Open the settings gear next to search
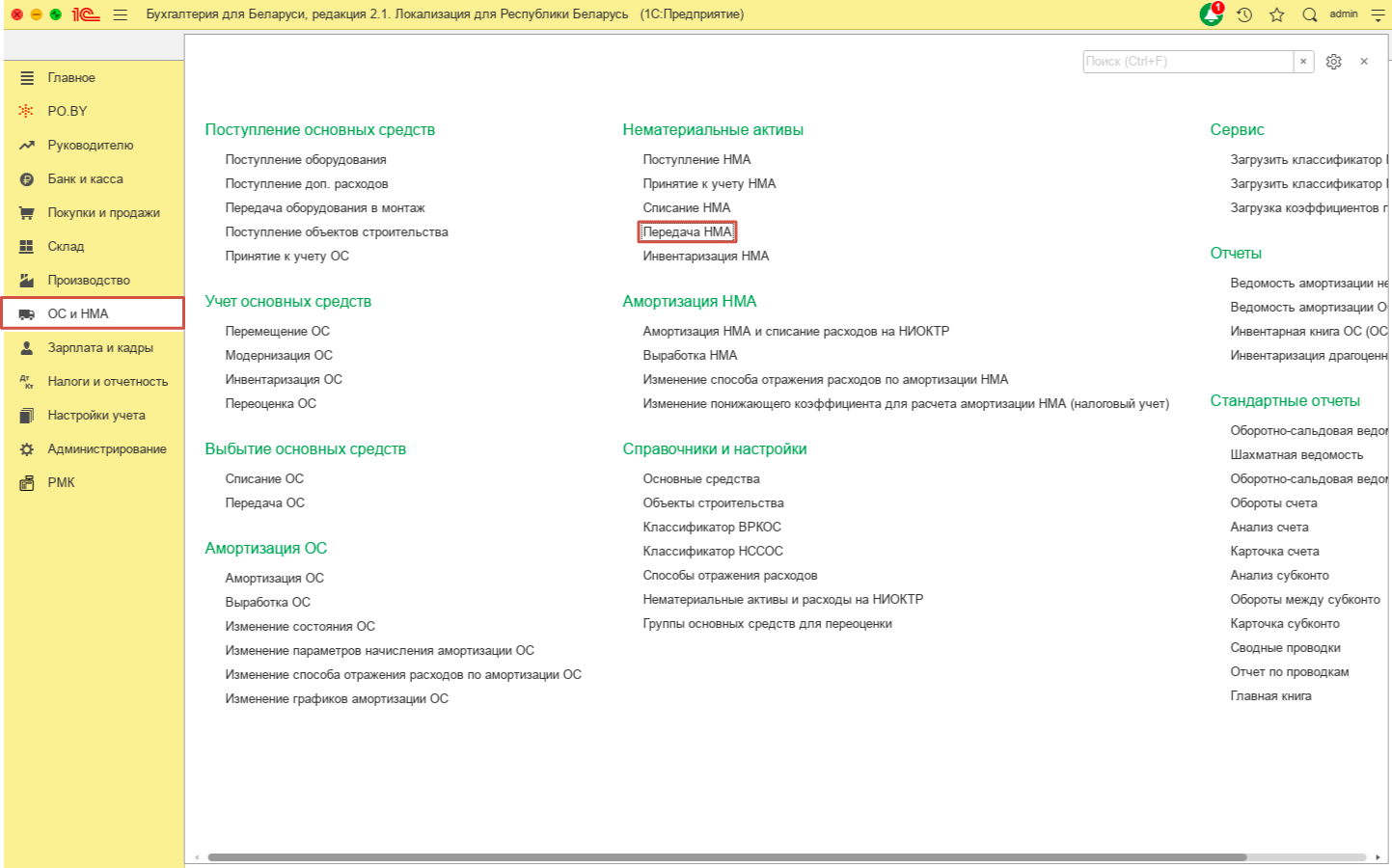Image resolution: width=1392 pixels, height=868 pixels. tap(1333, 62)
